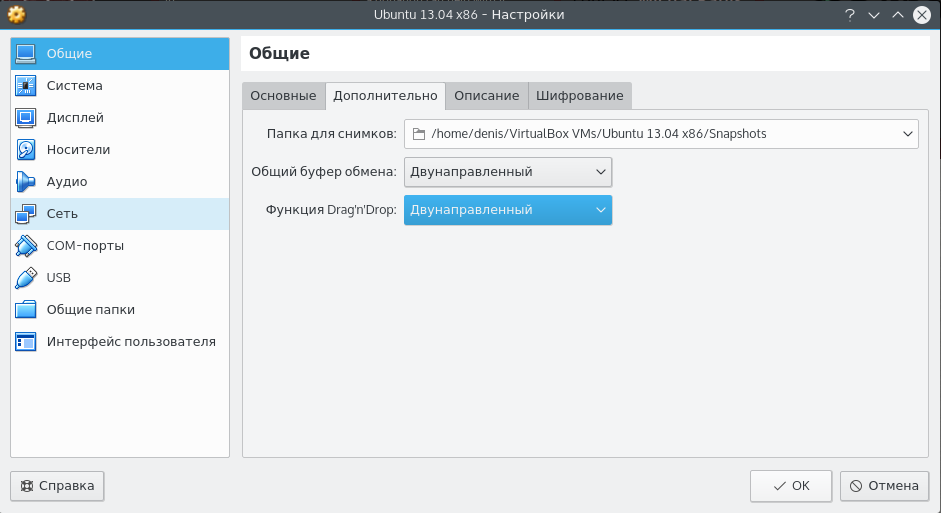This screenshot has width=941, height=513.
Task: Open Аудио settings speaker icon
Action: (x=26, y=182)
